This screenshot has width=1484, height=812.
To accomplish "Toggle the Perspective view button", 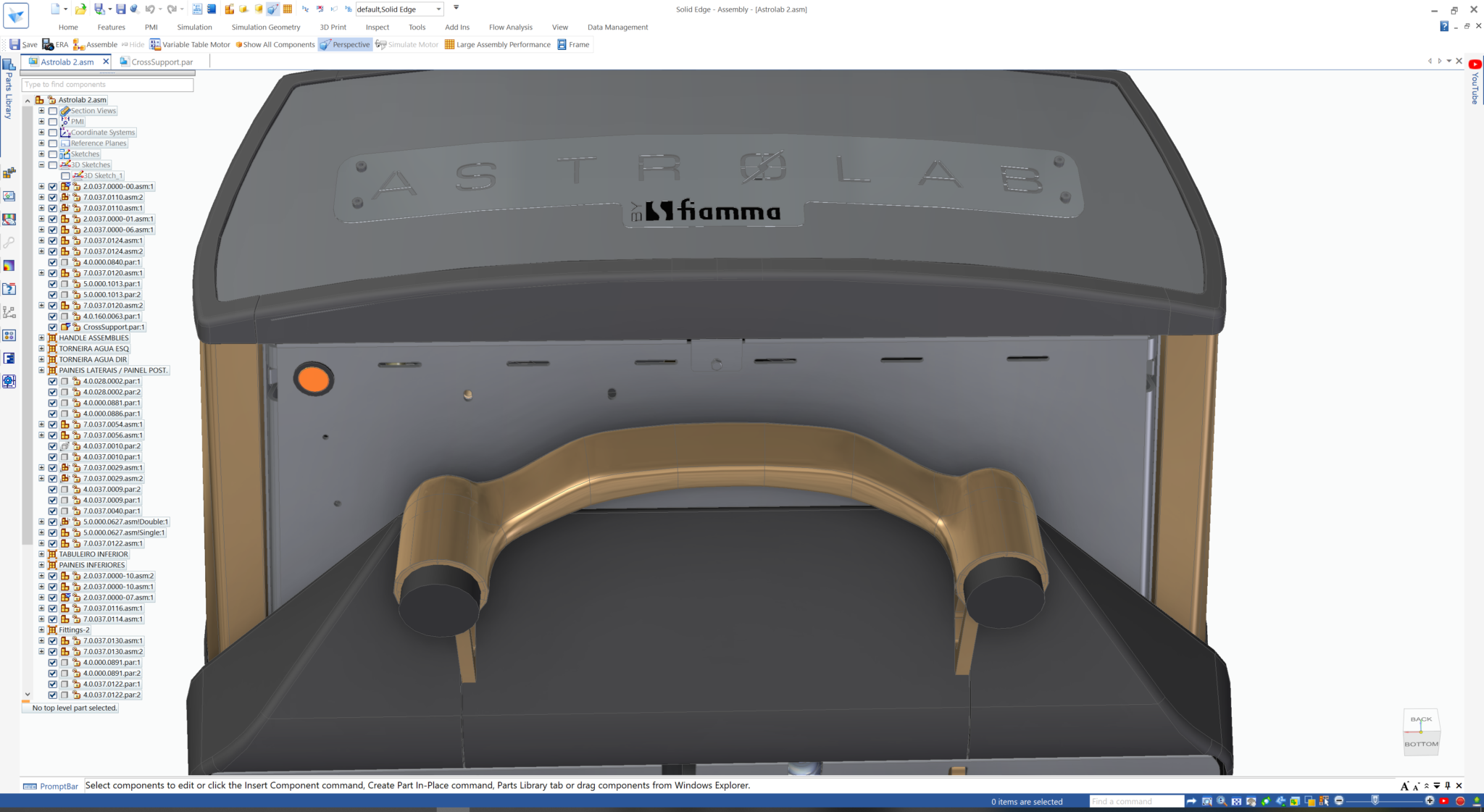I will coord(345,45).
